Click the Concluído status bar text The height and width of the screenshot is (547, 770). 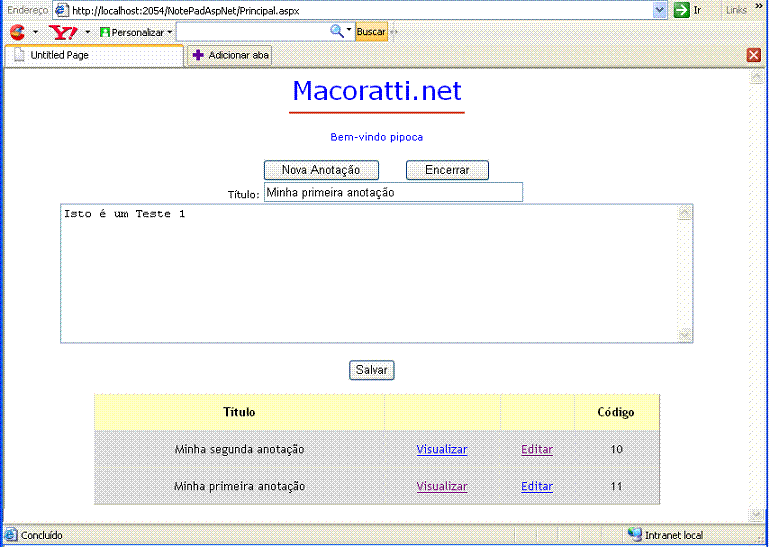(42, 535)
